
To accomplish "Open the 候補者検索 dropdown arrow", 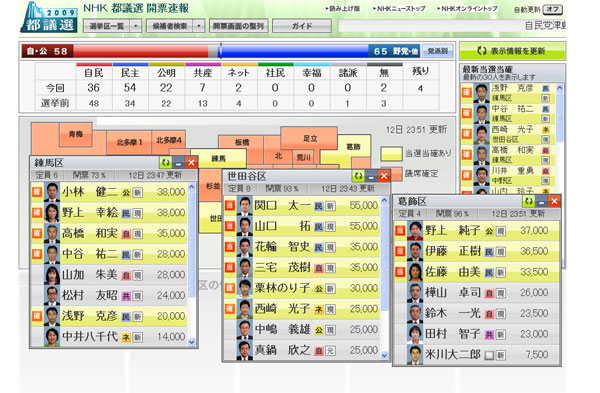I will (x=199, y=26).
